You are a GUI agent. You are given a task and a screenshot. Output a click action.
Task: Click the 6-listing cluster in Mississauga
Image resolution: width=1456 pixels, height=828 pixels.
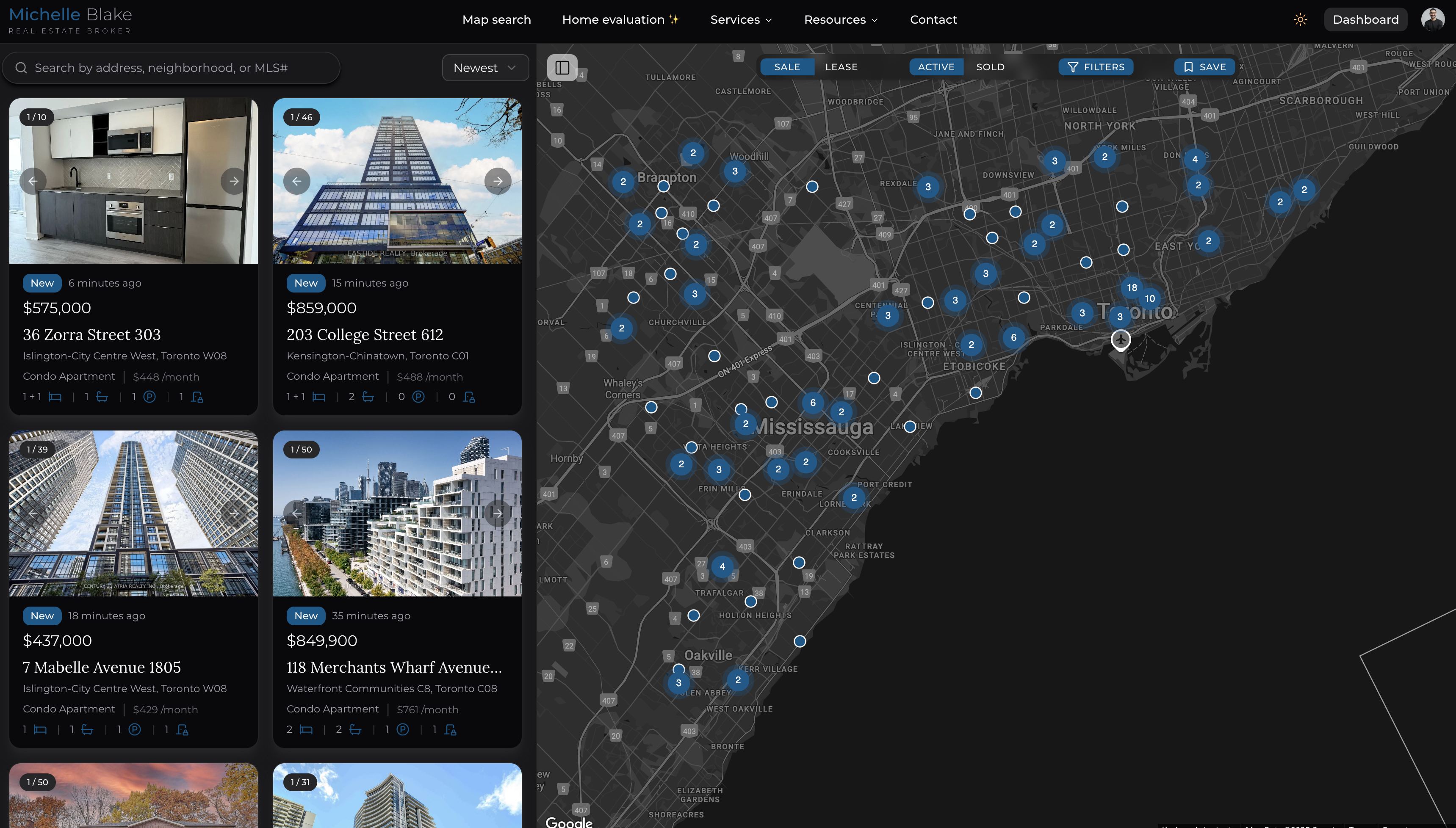tap(813, 403)
